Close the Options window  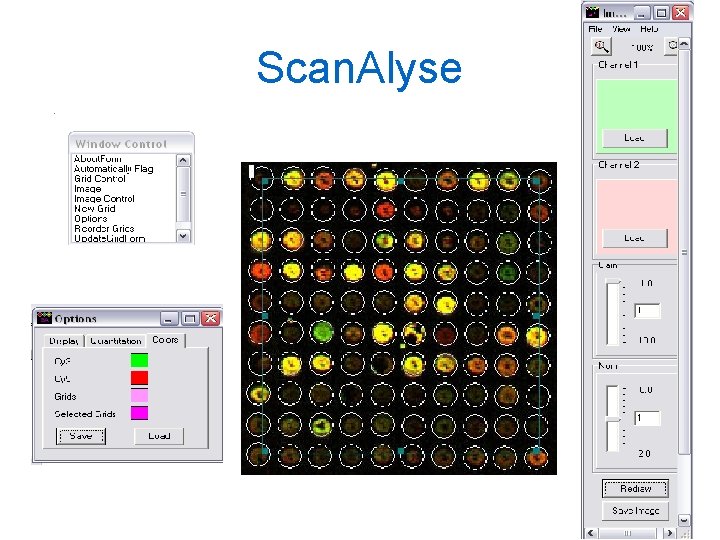pos(211,318)
